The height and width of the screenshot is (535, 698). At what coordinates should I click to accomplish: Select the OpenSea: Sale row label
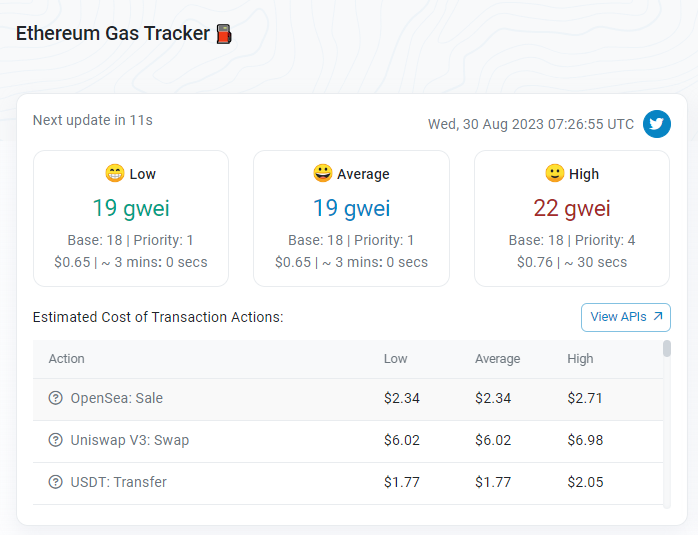117,398
